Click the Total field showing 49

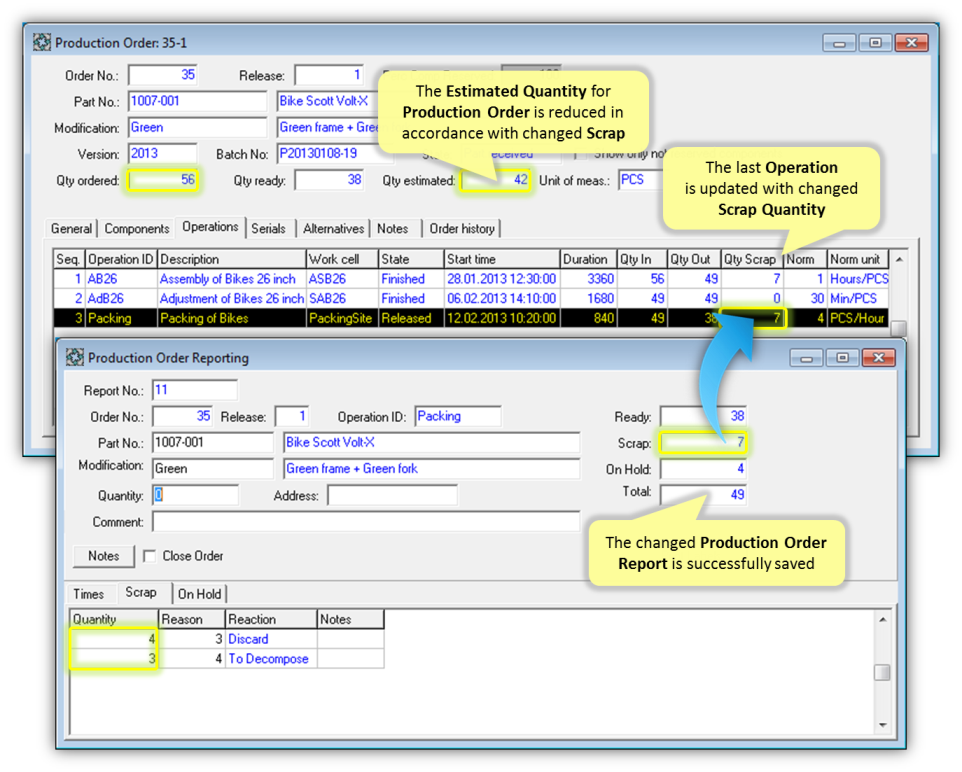[703, 495]
